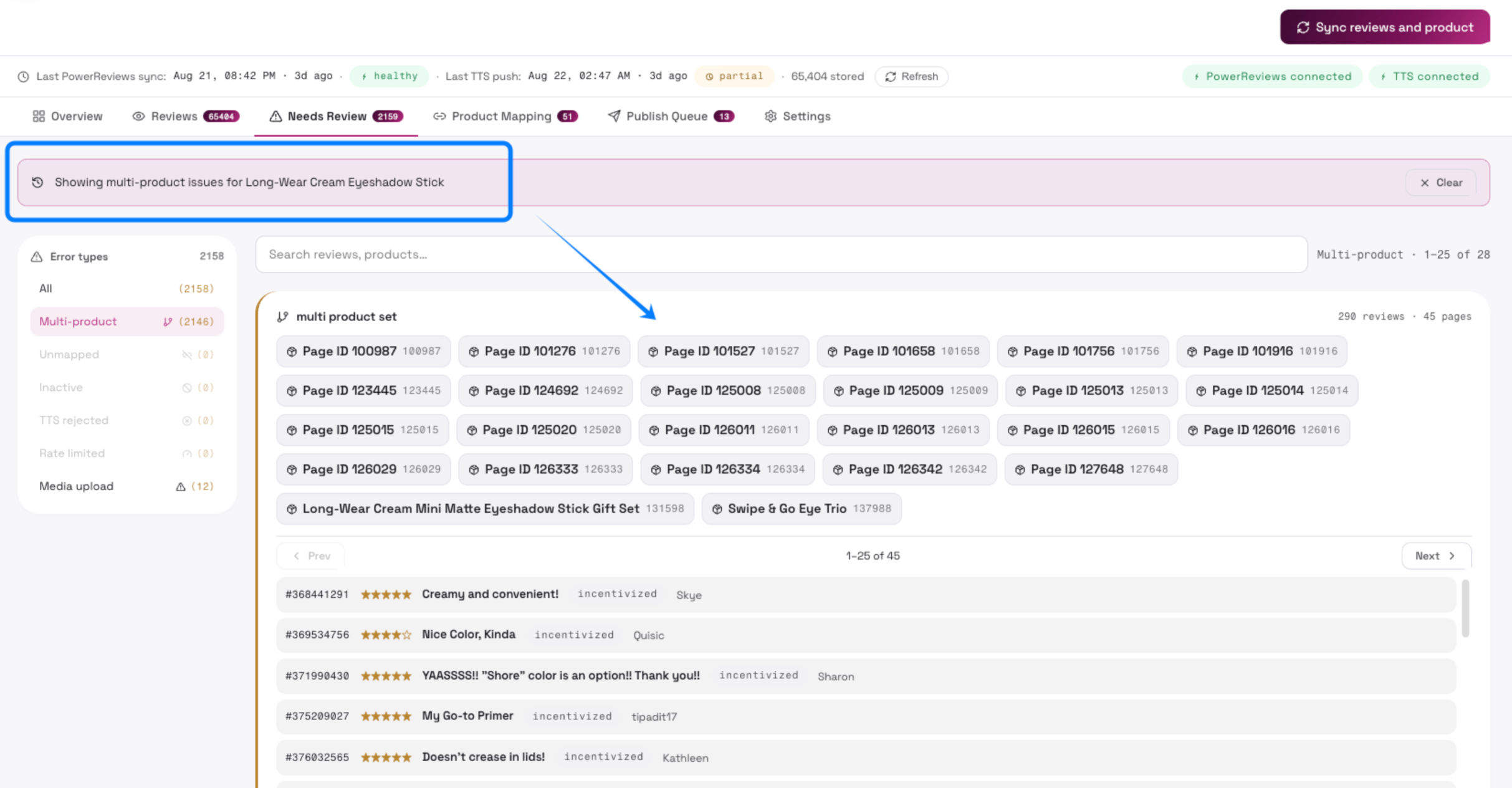Click Long-Wear Cream Mini Matte Gift Set chip
This screenshot has height=788, width=1512.
point(485,509)
